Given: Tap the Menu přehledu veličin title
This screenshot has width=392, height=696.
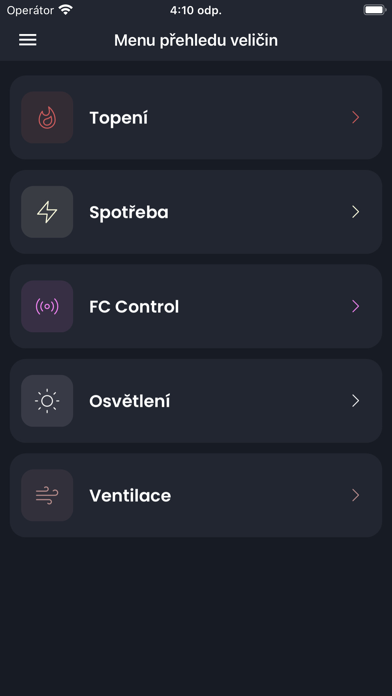Looking at the screenshot, I should pos(196,40).
